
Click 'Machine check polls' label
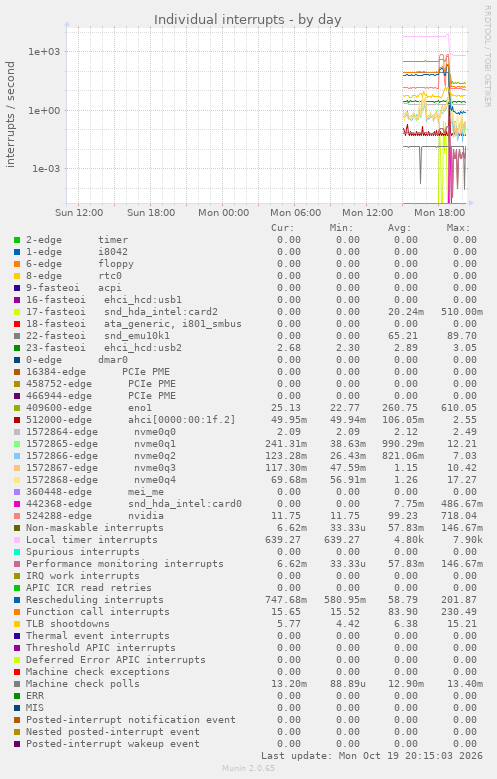[x=83, y=684]
